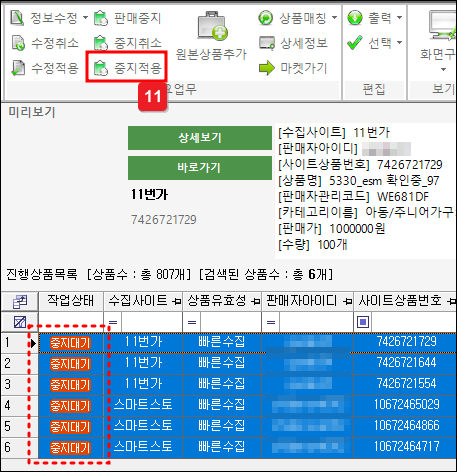Open the 상품매칭 dropdown
The height and width of the screenshot is (472, 457).
334,17
